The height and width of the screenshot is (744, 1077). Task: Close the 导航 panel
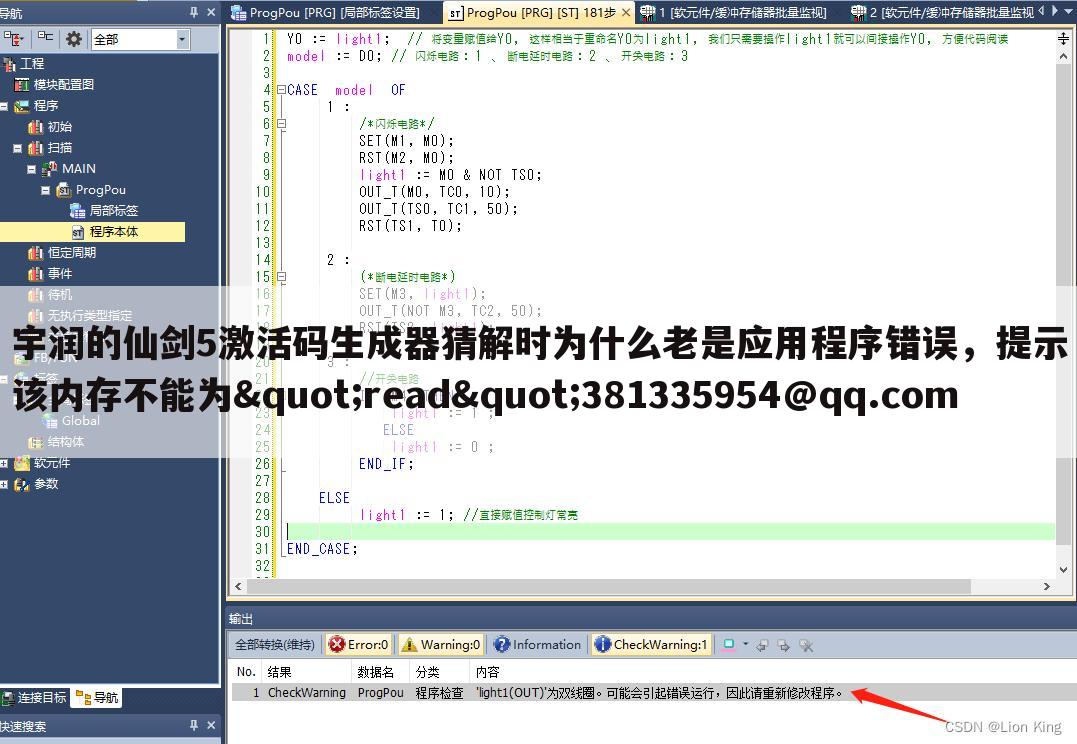(x=211, y=12)
